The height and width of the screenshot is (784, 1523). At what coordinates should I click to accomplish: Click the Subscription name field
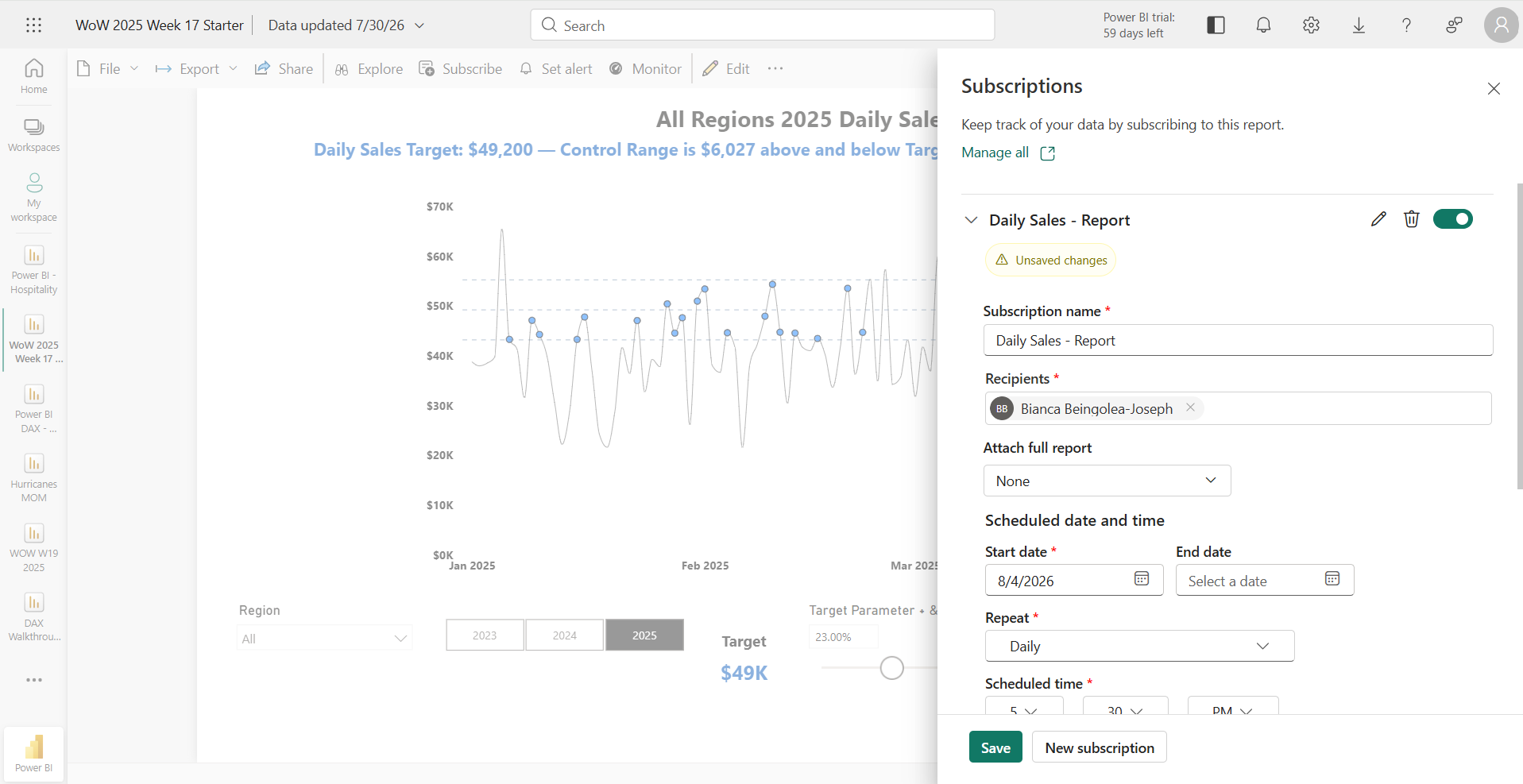tap(1238, 340)
